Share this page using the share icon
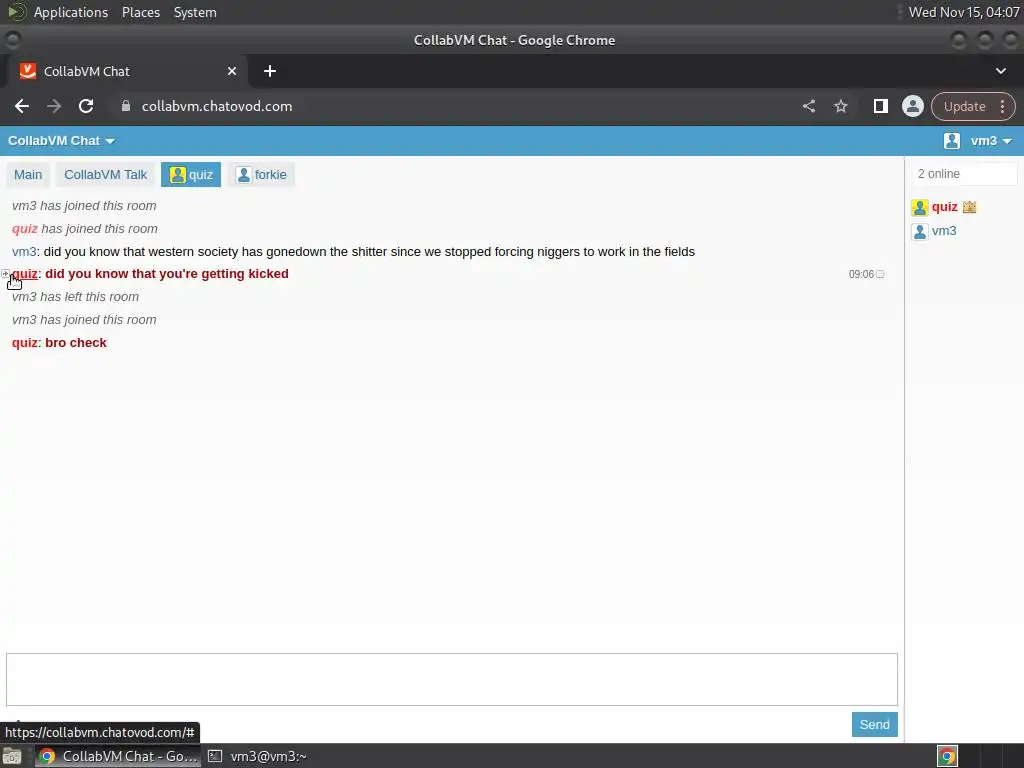 [x=808, y=106]
